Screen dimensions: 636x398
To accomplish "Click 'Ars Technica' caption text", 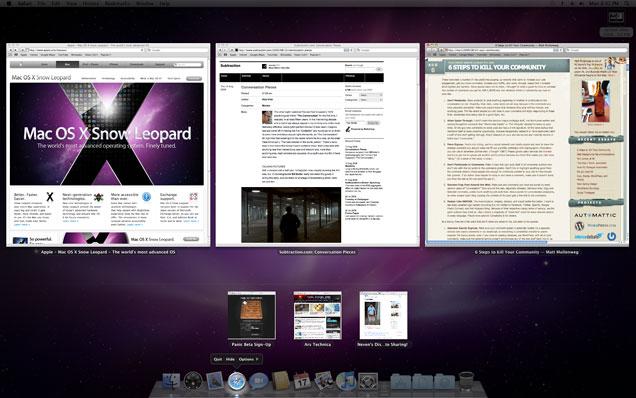I will coord(318,344).
